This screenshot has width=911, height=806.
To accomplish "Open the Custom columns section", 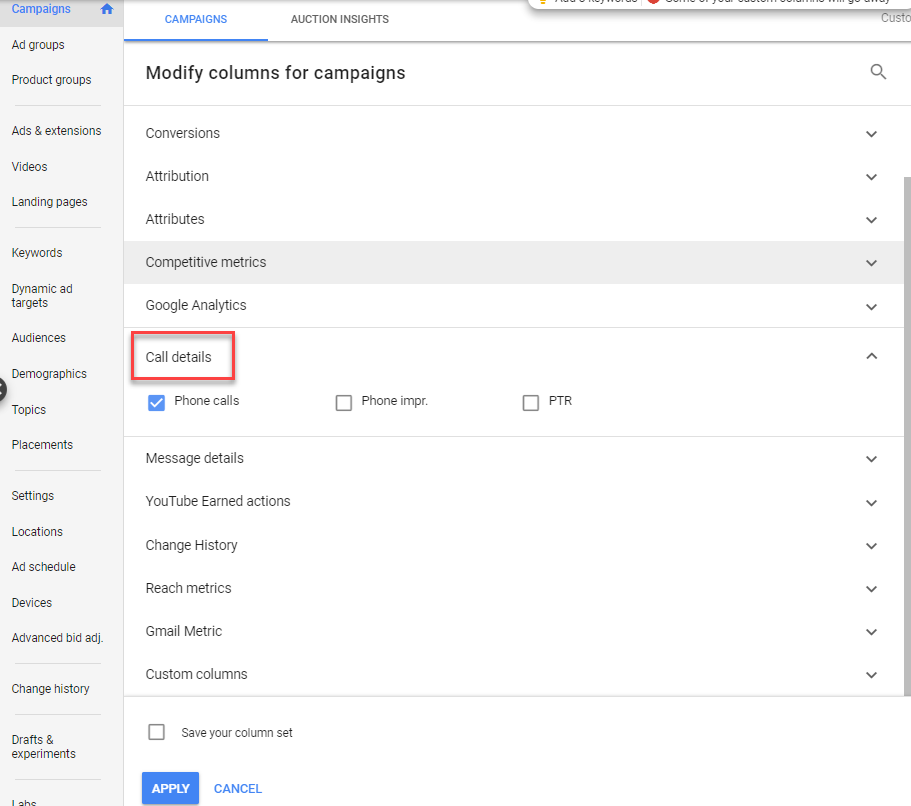I will tap(871, 675).
